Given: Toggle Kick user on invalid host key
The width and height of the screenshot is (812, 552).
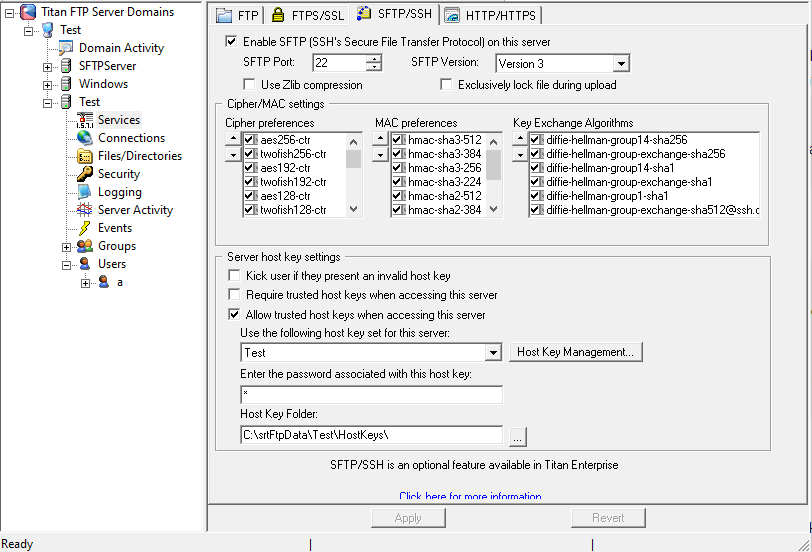Looking at the screenshot, I should tap(234, 275).
